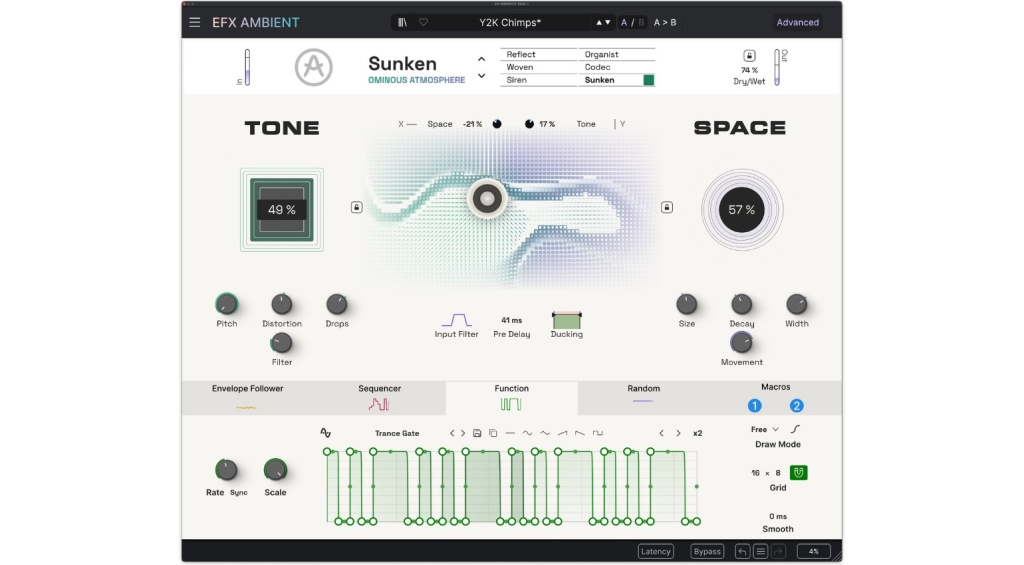Copy settings with A > B button

point(665,22)
